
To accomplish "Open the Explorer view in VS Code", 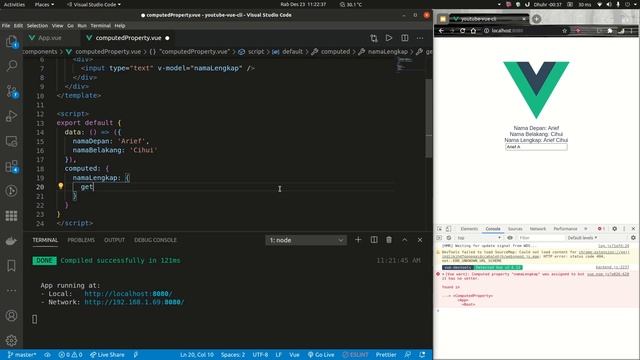I will 11,41.
